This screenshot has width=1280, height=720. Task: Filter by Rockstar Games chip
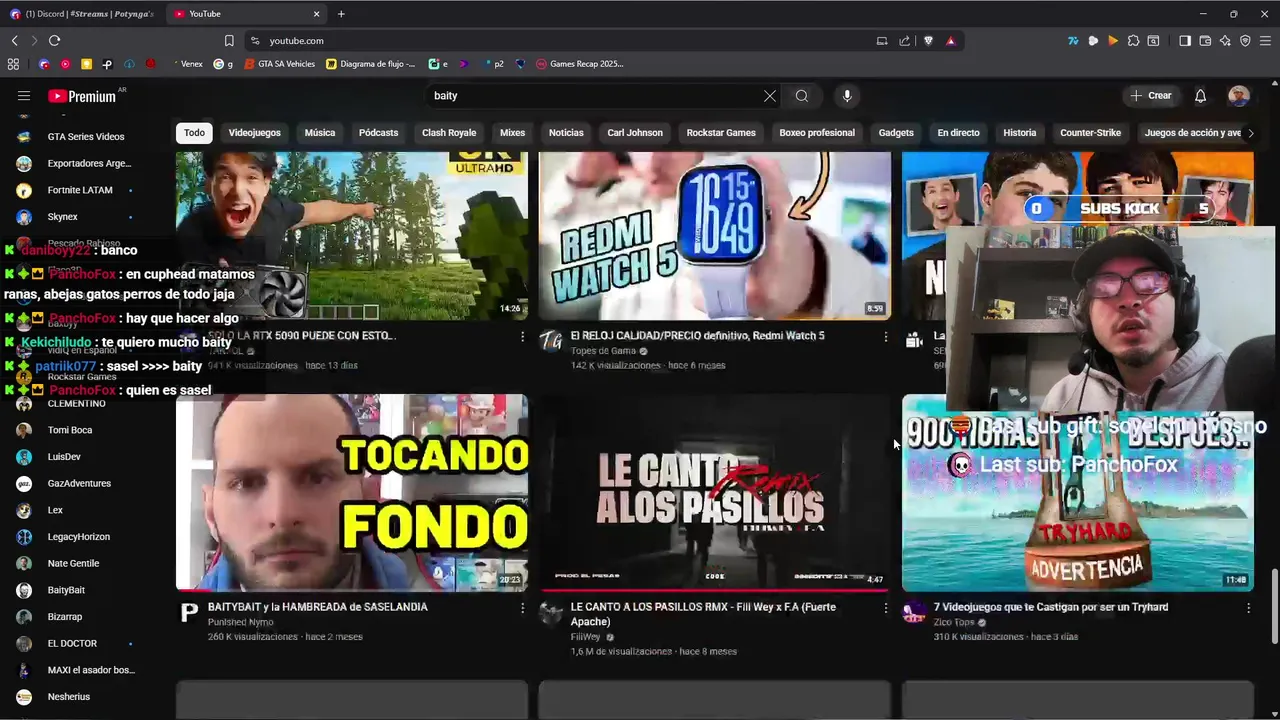[721, 133]
